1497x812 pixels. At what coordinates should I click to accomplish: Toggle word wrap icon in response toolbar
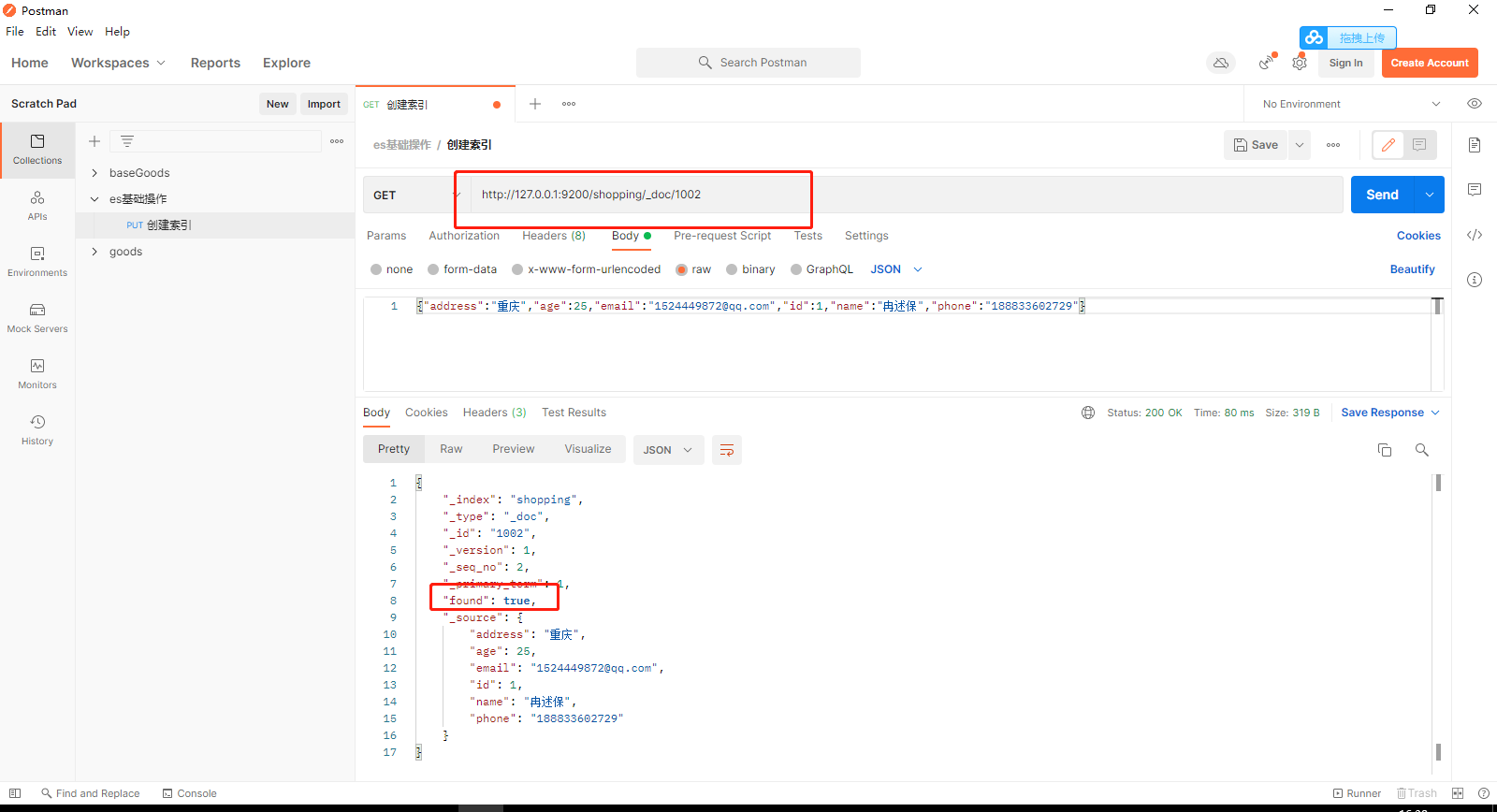click(x=727, y=450)
